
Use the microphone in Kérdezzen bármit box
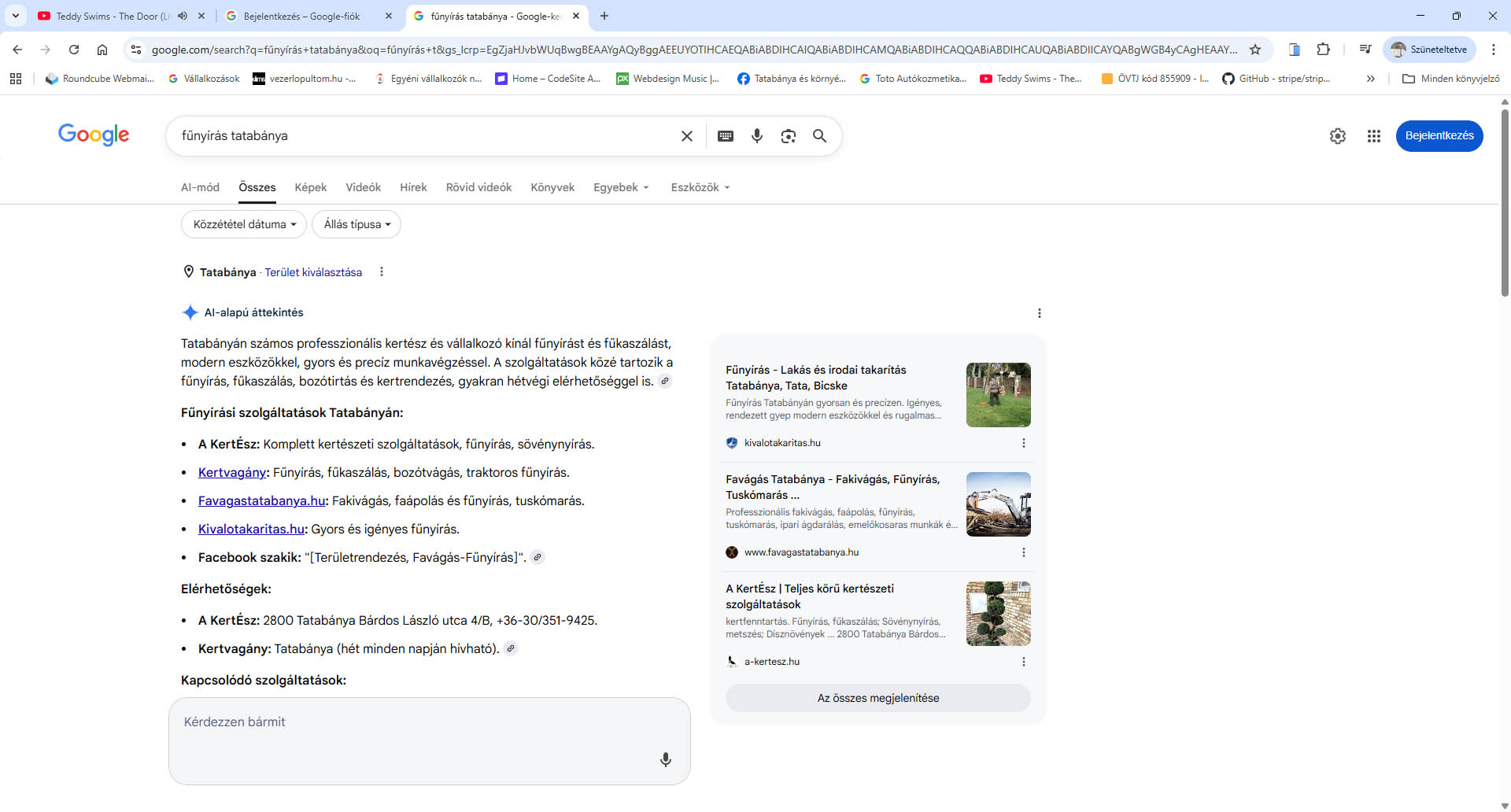point(666,759)
